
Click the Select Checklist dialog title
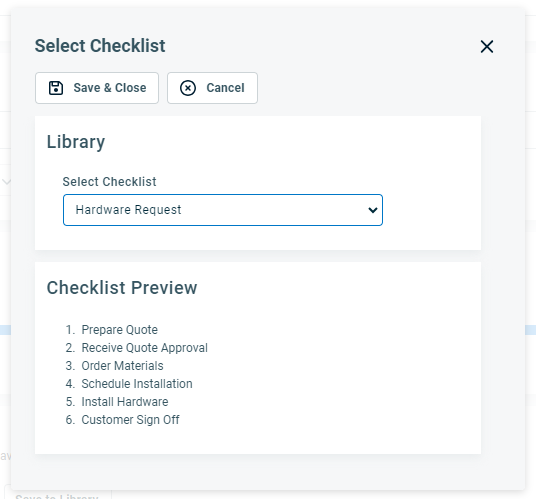tap(100, 46)
